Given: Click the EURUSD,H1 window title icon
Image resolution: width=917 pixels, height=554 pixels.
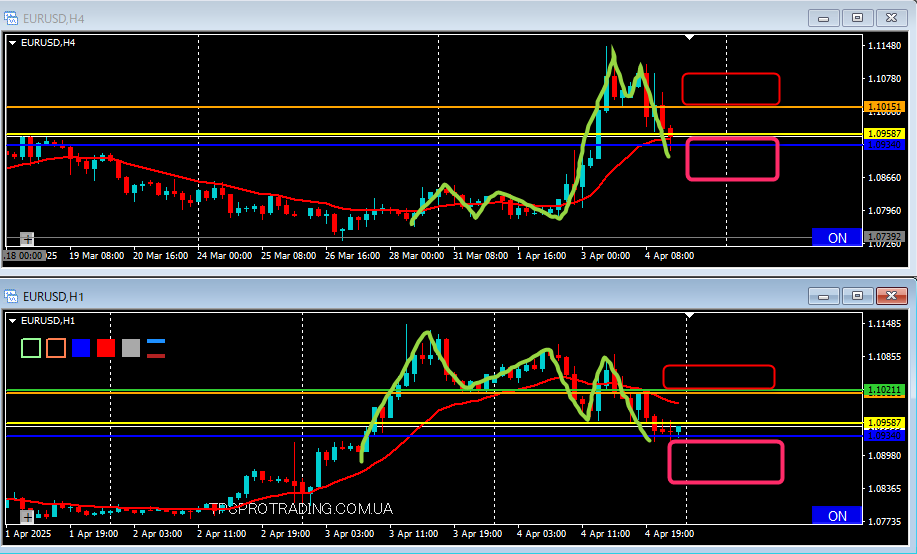Looking at the screenshot, I should [x=12, y=296].
